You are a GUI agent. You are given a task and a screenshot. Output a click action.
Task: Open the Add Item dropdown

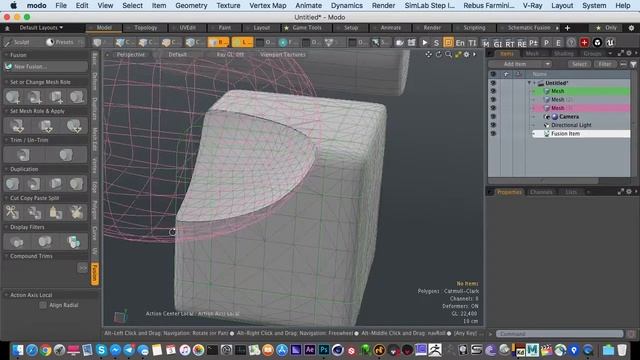coord(520,64)
